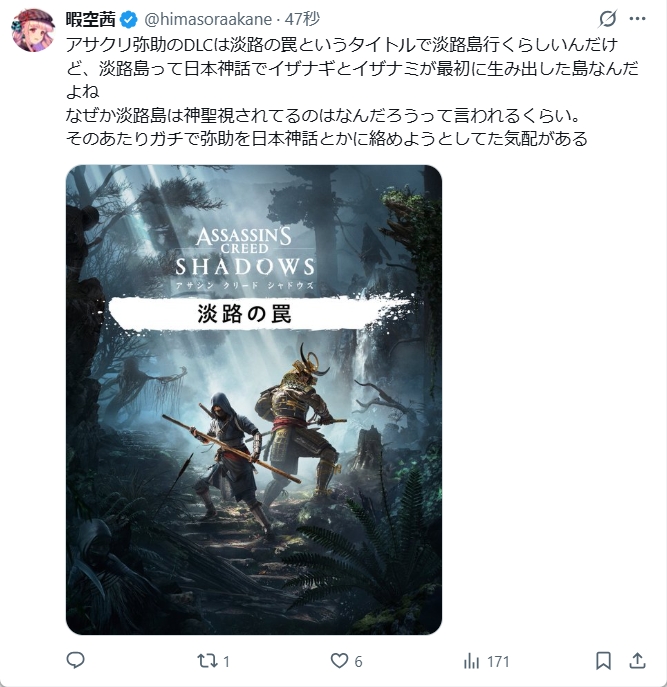667x687 pixels.
Task: Click the like count of 6
Action: tap(358, 661)
